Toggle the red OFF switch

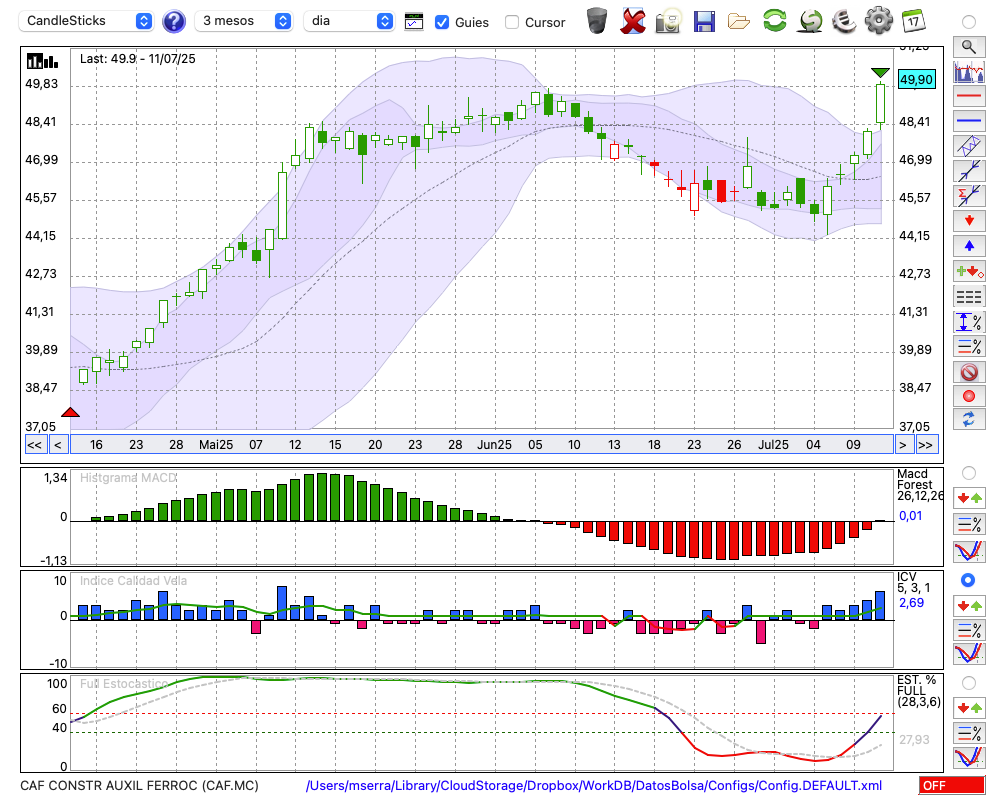952,785
